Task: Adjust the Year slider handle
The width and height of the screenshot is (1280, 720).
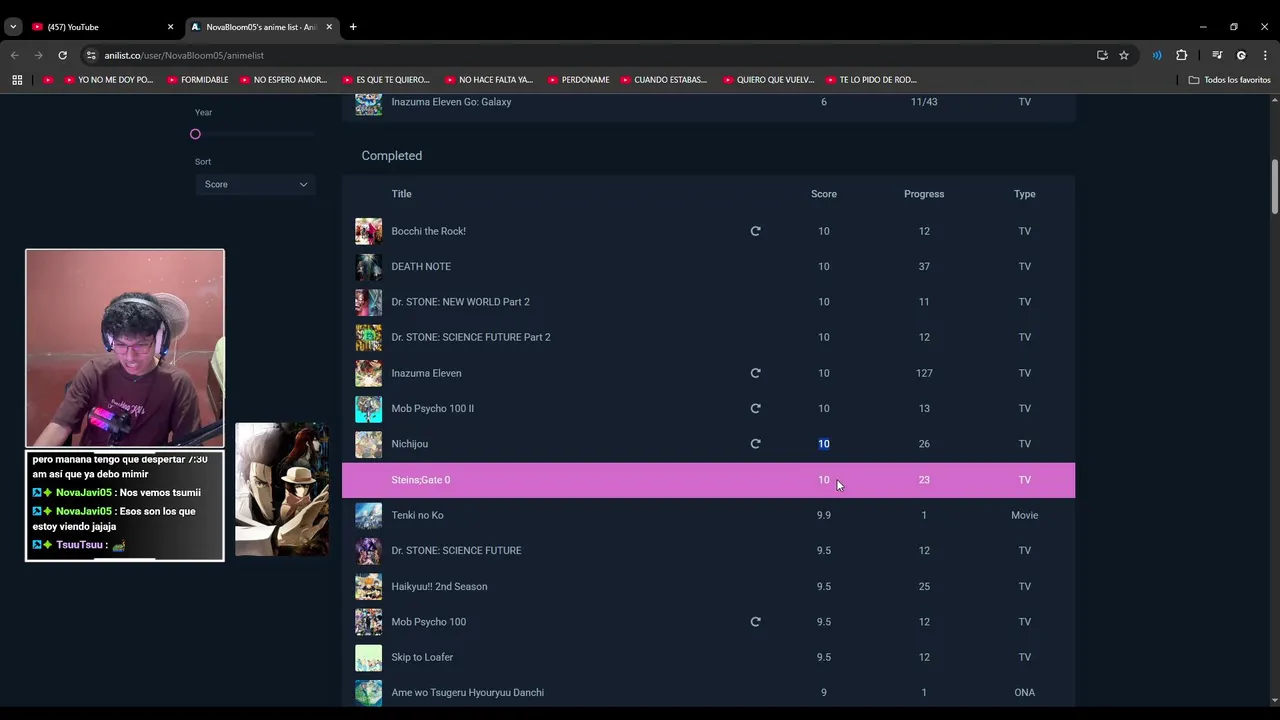Action: point(195,134)
